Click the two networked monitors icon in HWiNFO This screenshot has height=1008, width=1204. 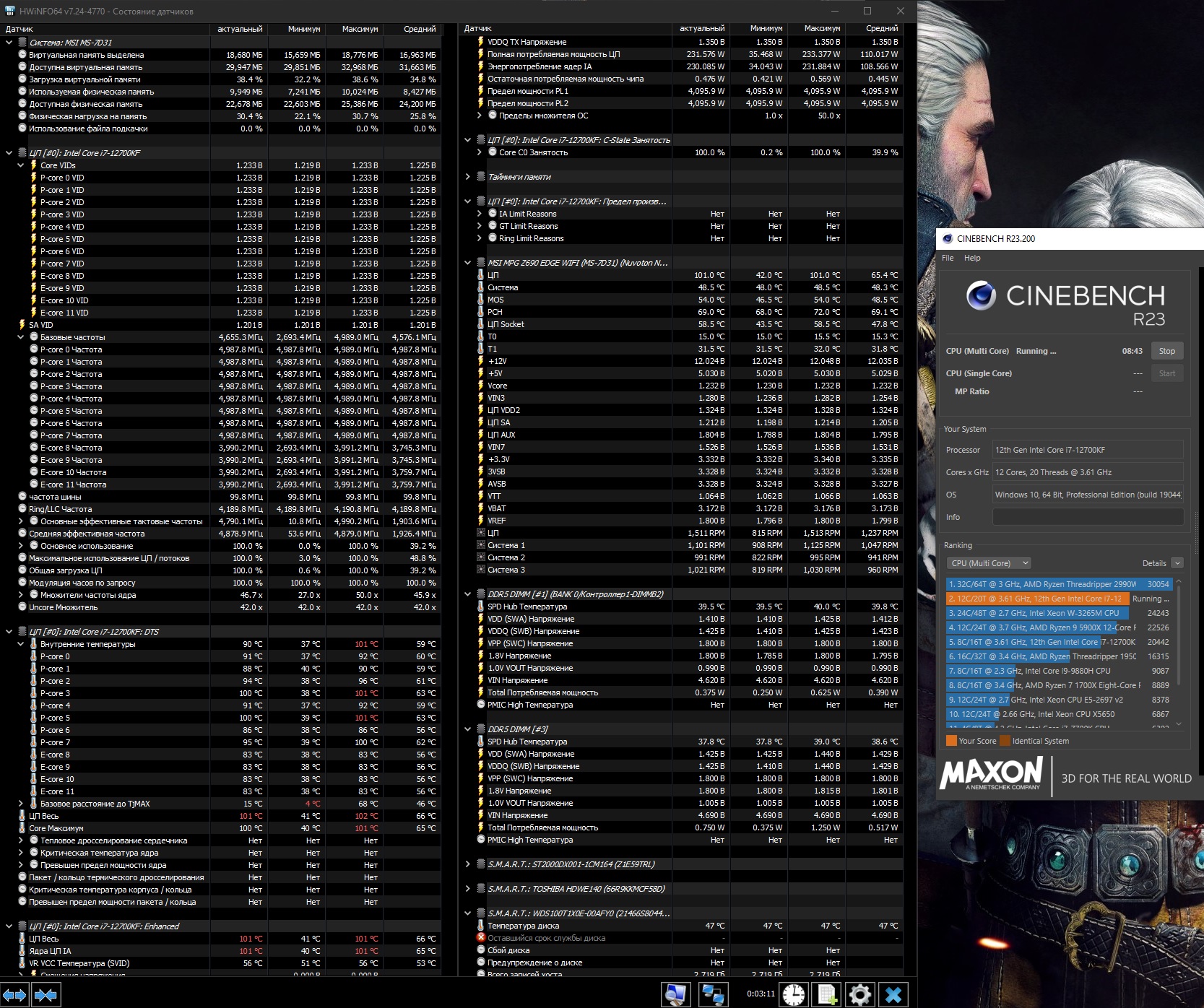point(713,995)
